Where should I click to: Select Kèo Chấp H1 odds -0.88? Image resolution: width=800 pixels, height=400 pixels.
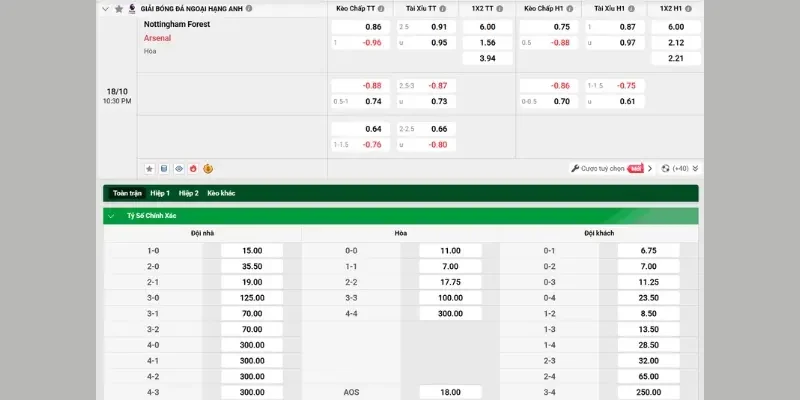pos(549,43)
